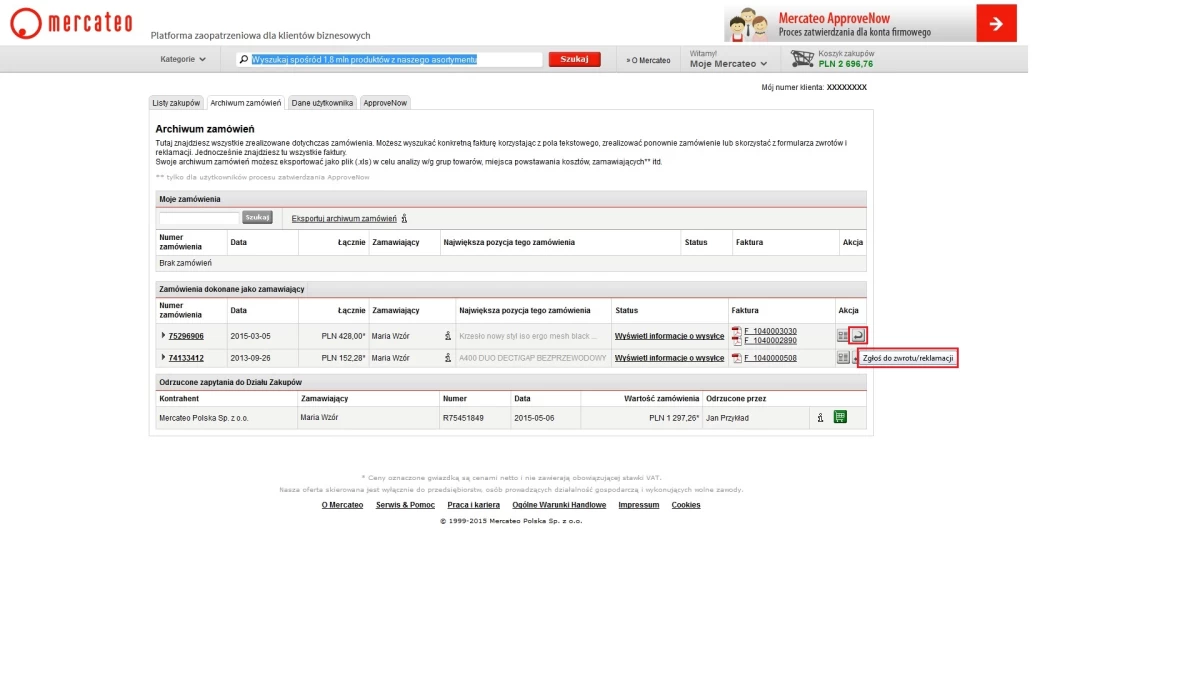Open the Kategorie dropdown
1200x675 pixels.
coord(183,60)
